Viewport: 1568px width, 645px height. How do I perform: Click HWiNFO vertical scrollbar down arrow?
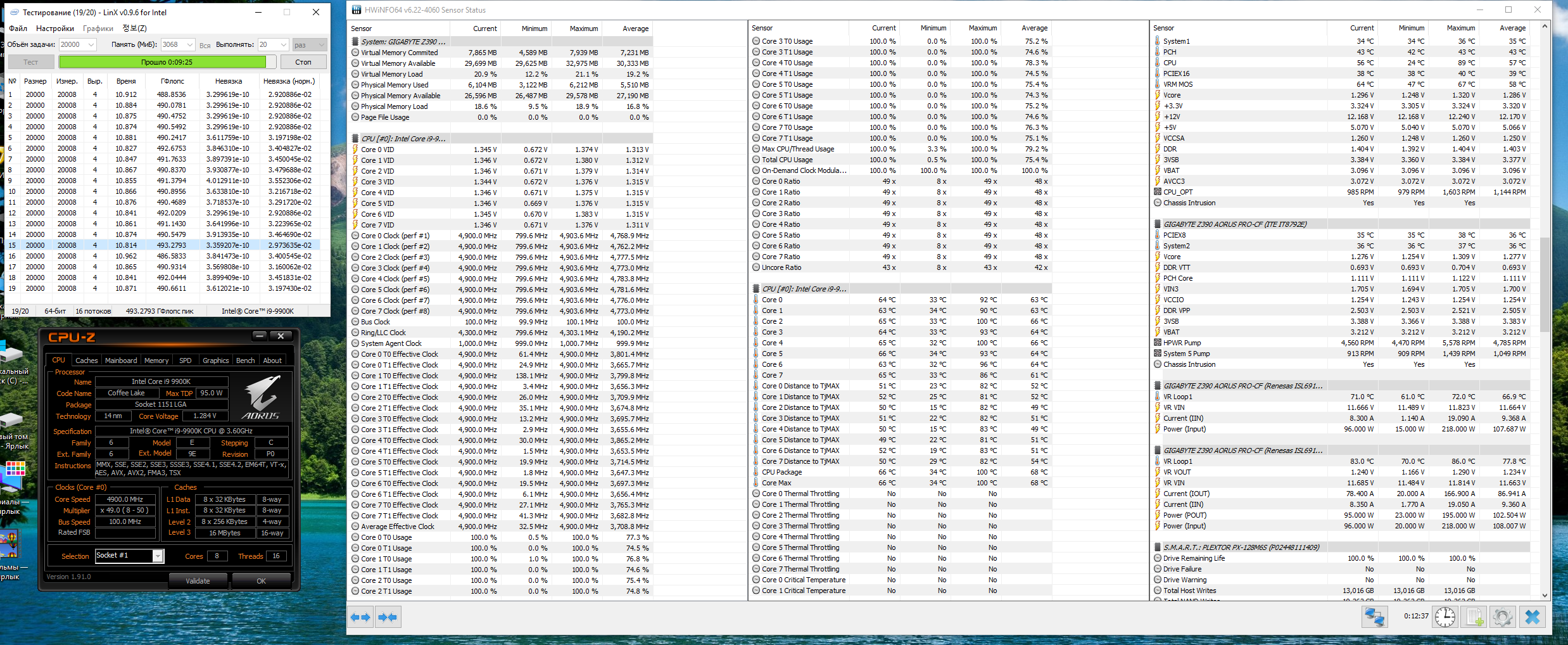pyautogui.click(x=1545, y=595)
